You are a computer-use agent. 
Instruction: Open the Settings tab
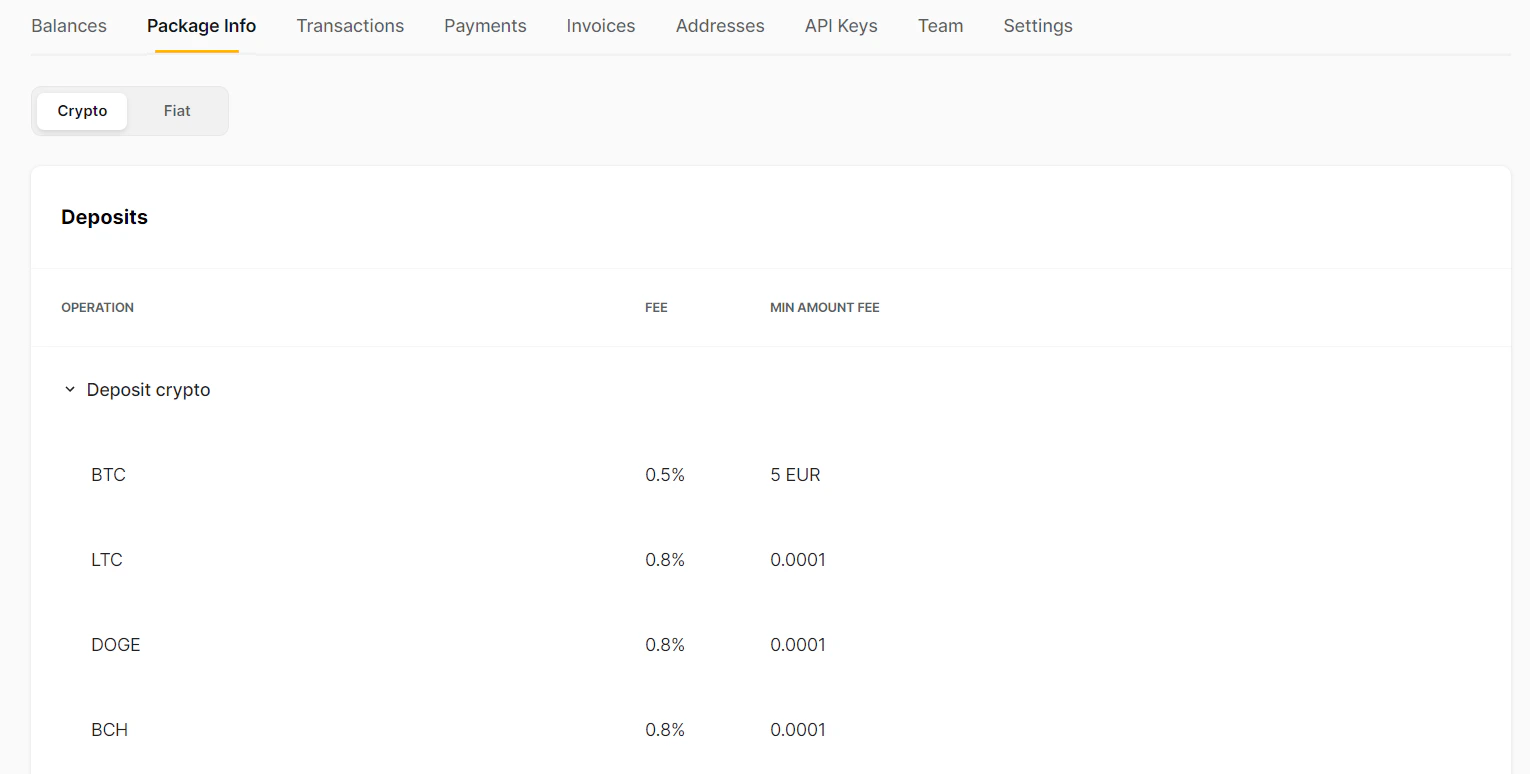tap(1038, 26)
